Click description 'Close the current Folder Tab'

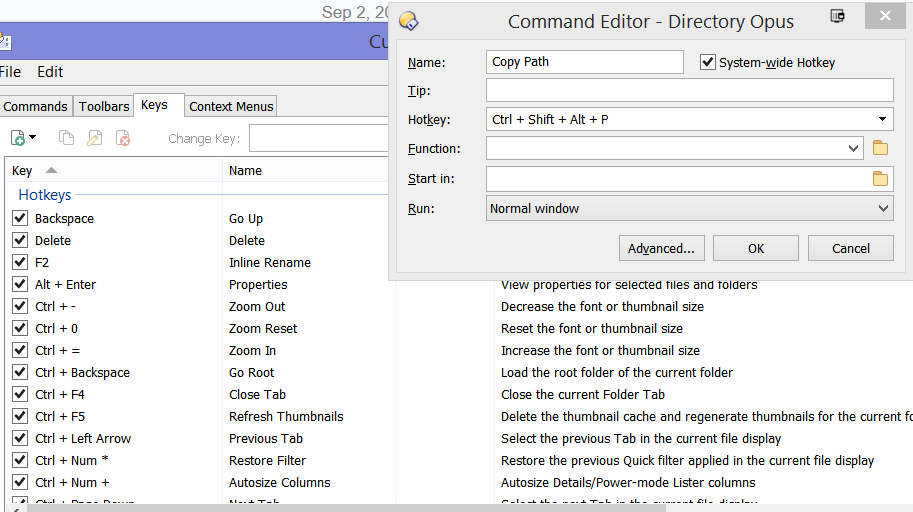(x=583, y=394)
